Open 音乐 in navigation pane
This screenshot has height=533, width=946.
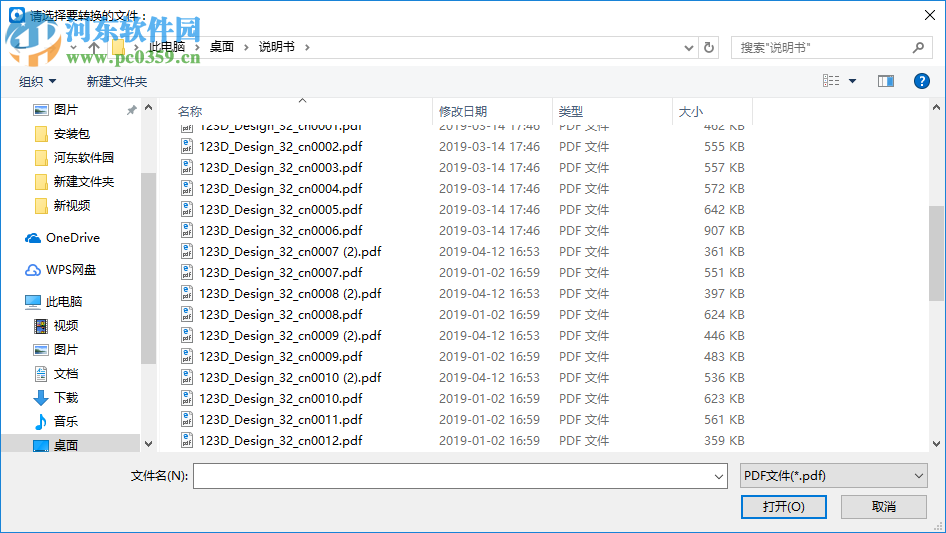[x=65, y=421]
